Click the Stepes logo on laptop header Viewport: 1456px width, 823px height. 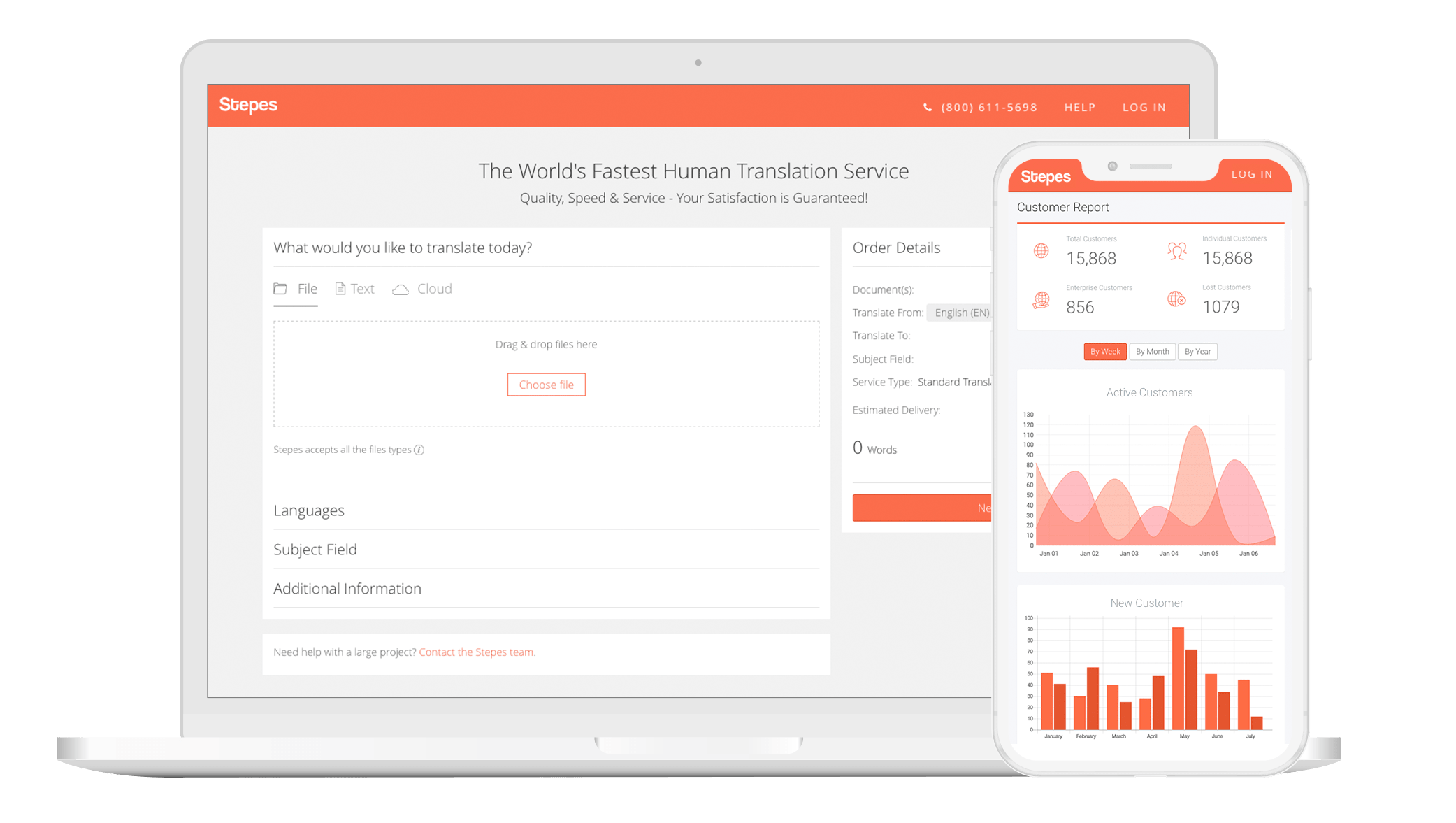[248, 105]
